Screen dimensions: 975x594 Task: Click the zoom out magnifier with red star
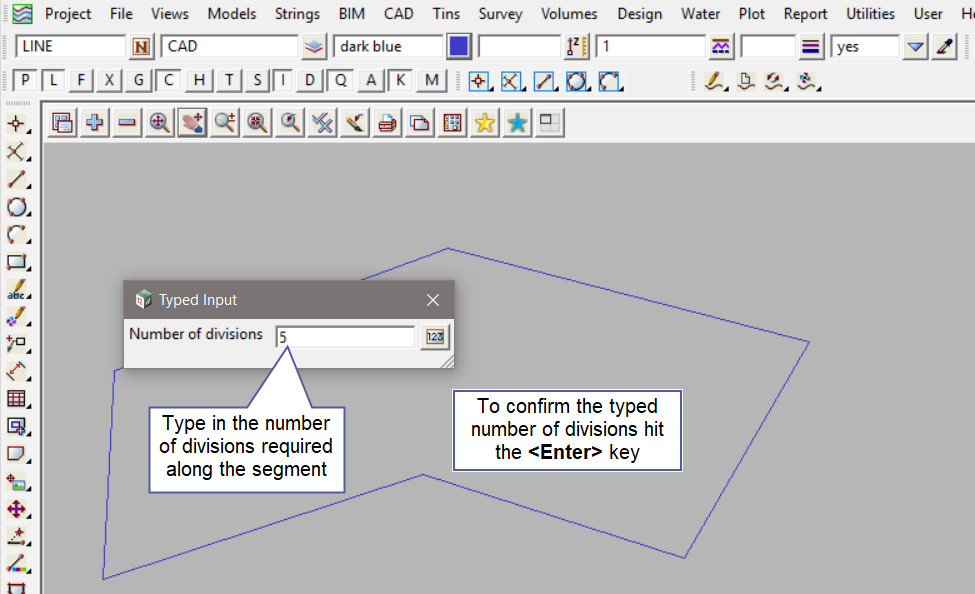point(257,123)
